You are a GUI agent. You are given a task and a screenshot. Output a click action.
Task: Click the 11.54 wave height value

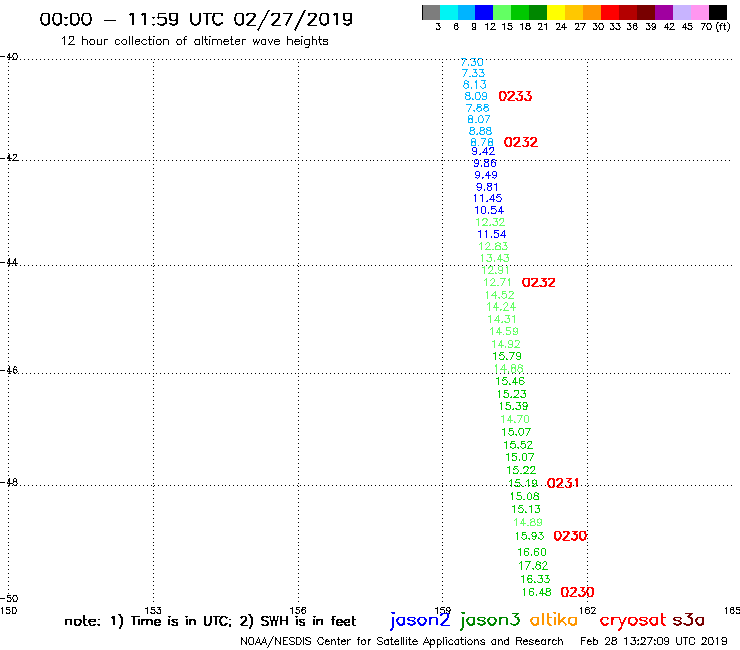coord(492,235)
